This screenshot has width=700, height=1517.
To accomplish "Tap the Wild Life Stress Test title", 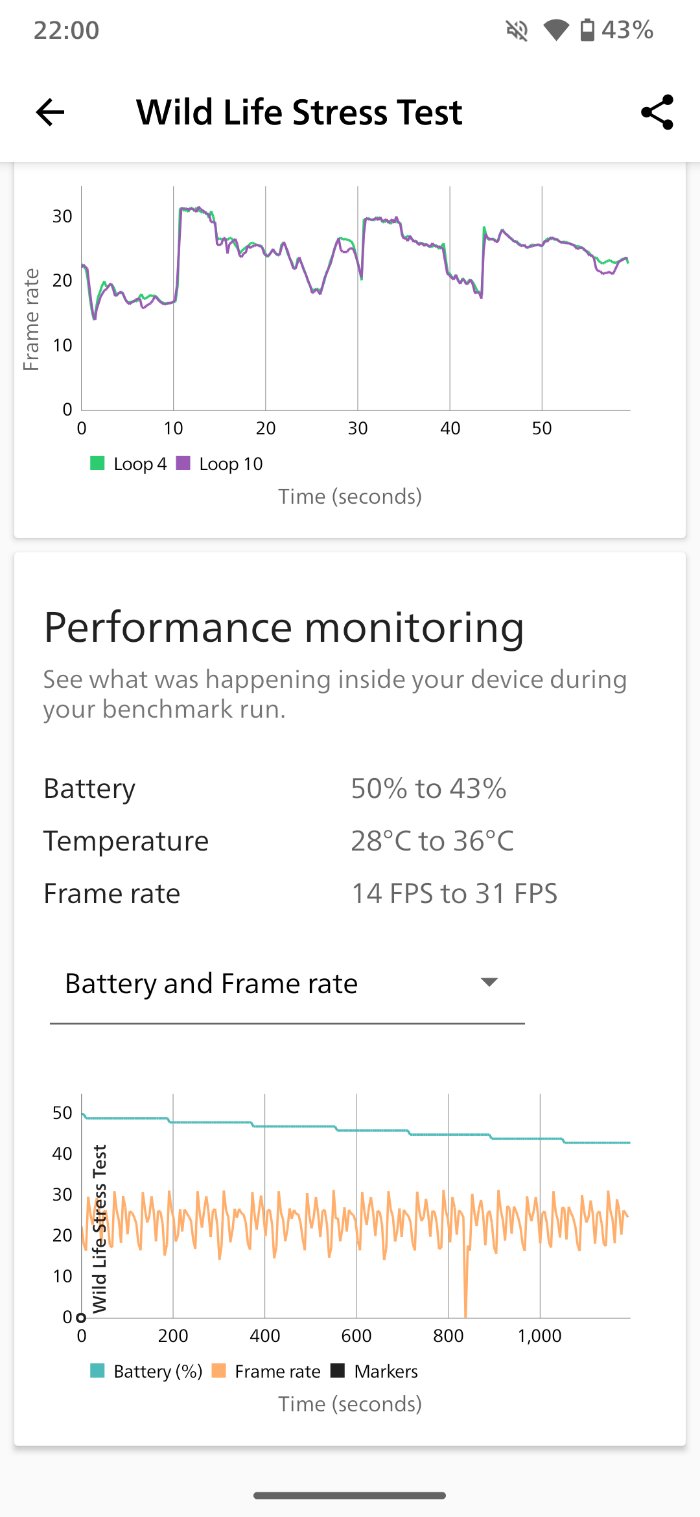I will [299, 112].
